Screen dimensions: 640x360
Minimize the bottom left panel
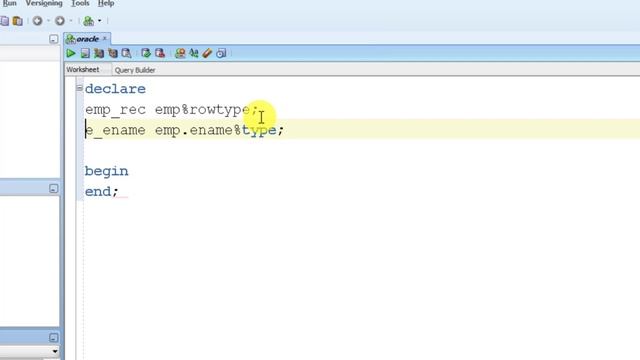tap(53, 338)
